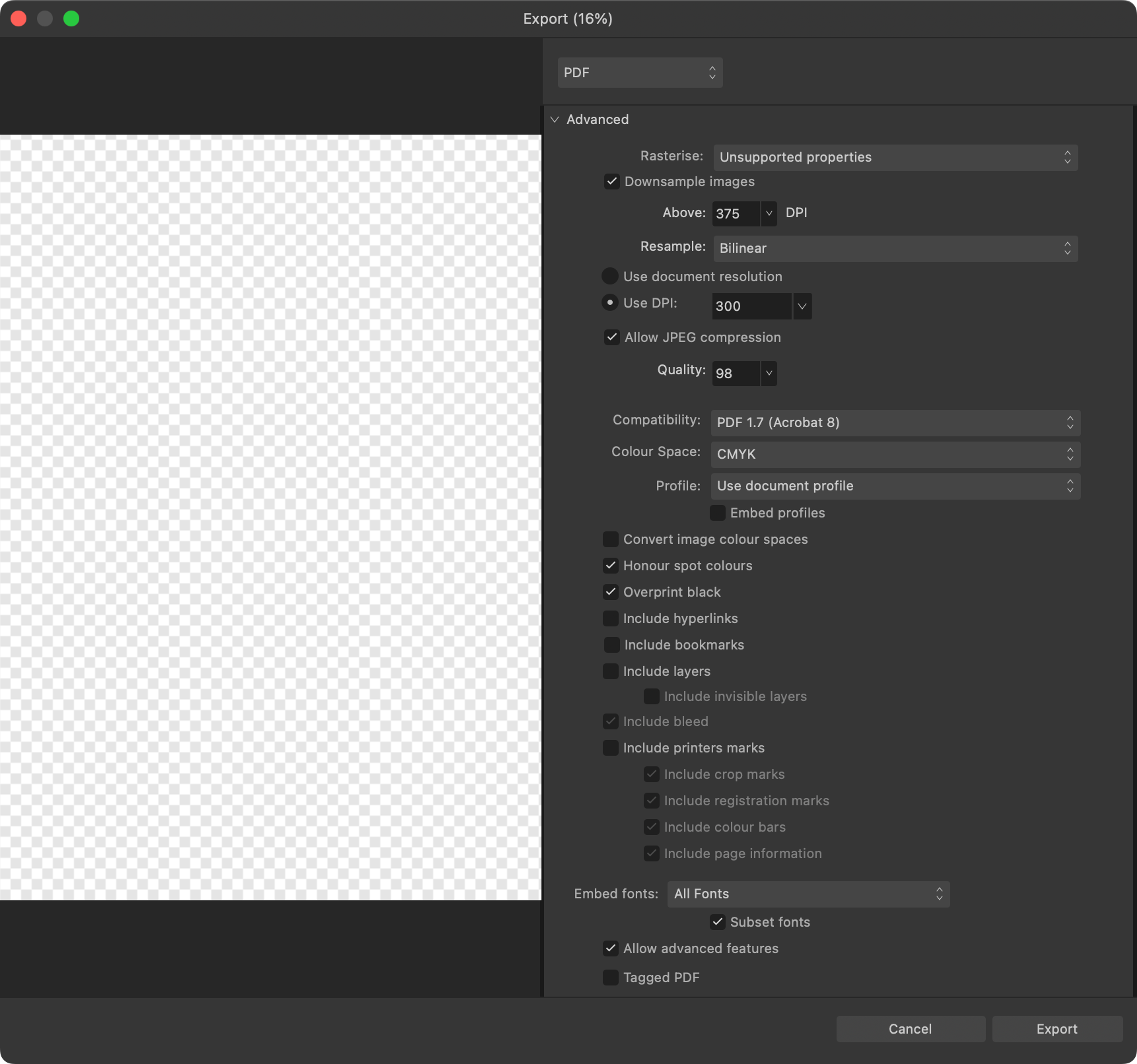The height and width of the screenshot is (1064, 1137).
Task: Open the Profile dropdown
Action: [x=895, y=486]
